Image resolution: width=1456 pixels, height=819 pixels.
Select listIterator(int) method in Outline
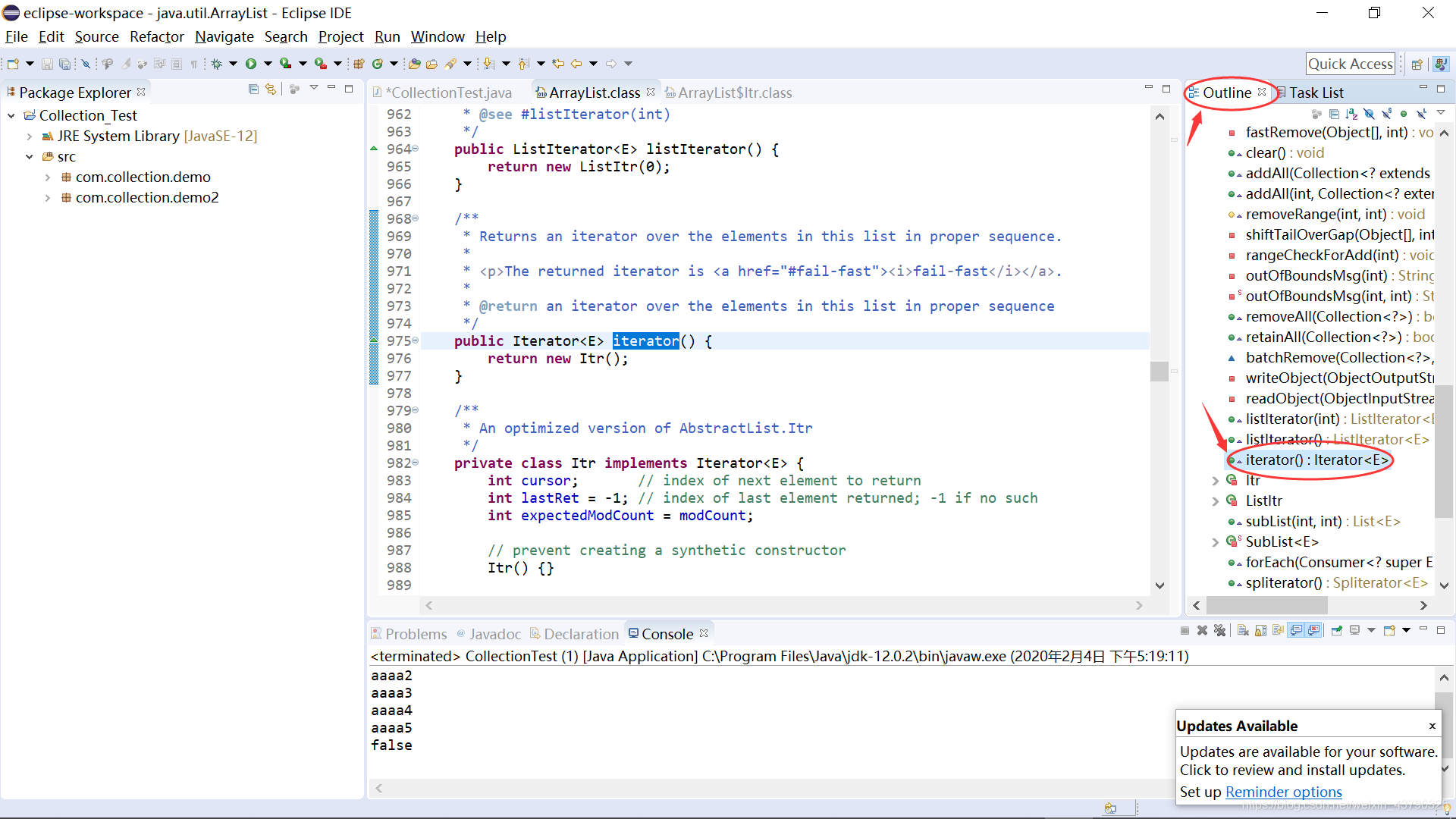click(1292, 419)
